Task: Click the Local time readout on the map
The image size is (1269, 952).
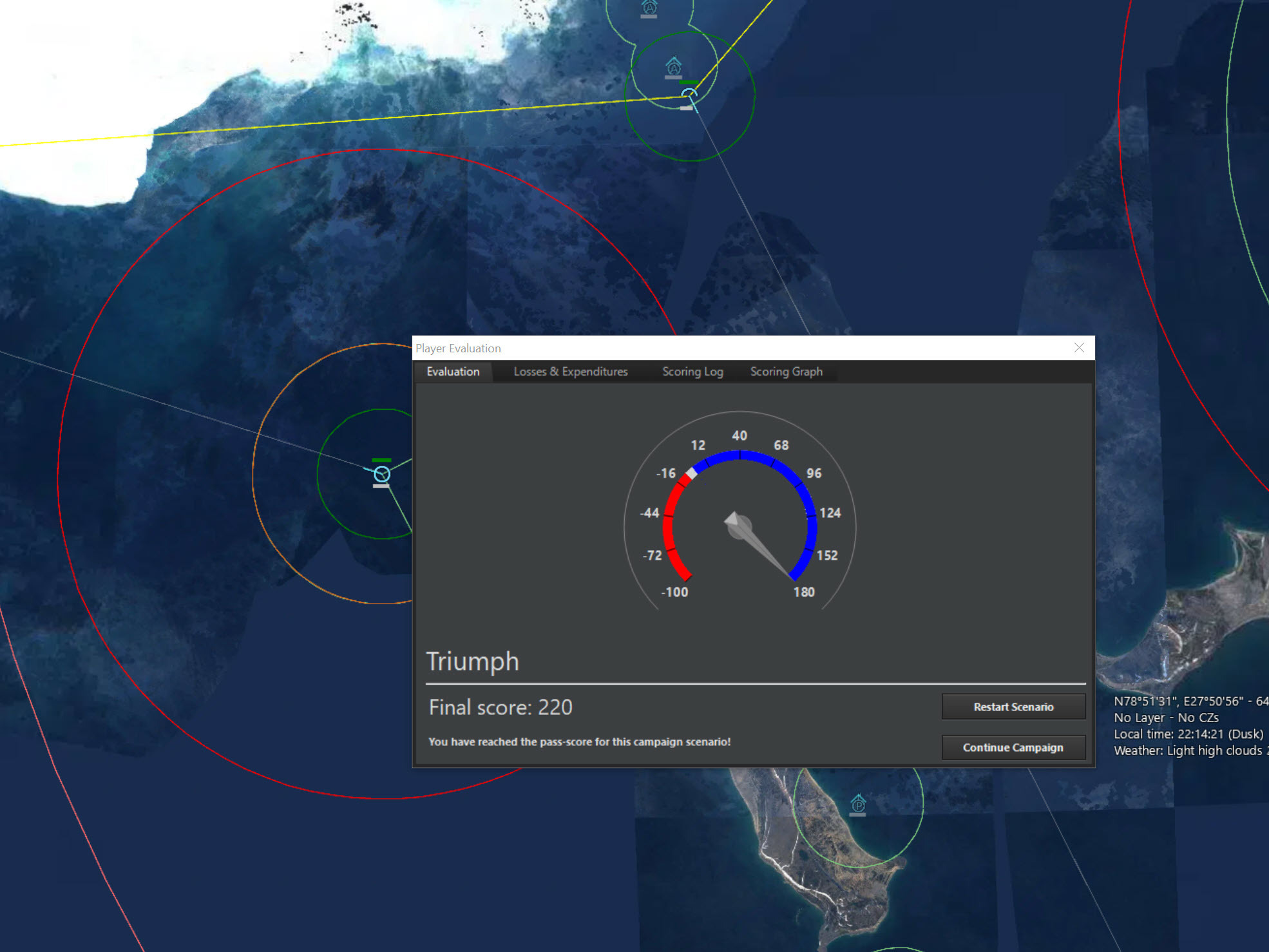Action: tap(1188, 734)
